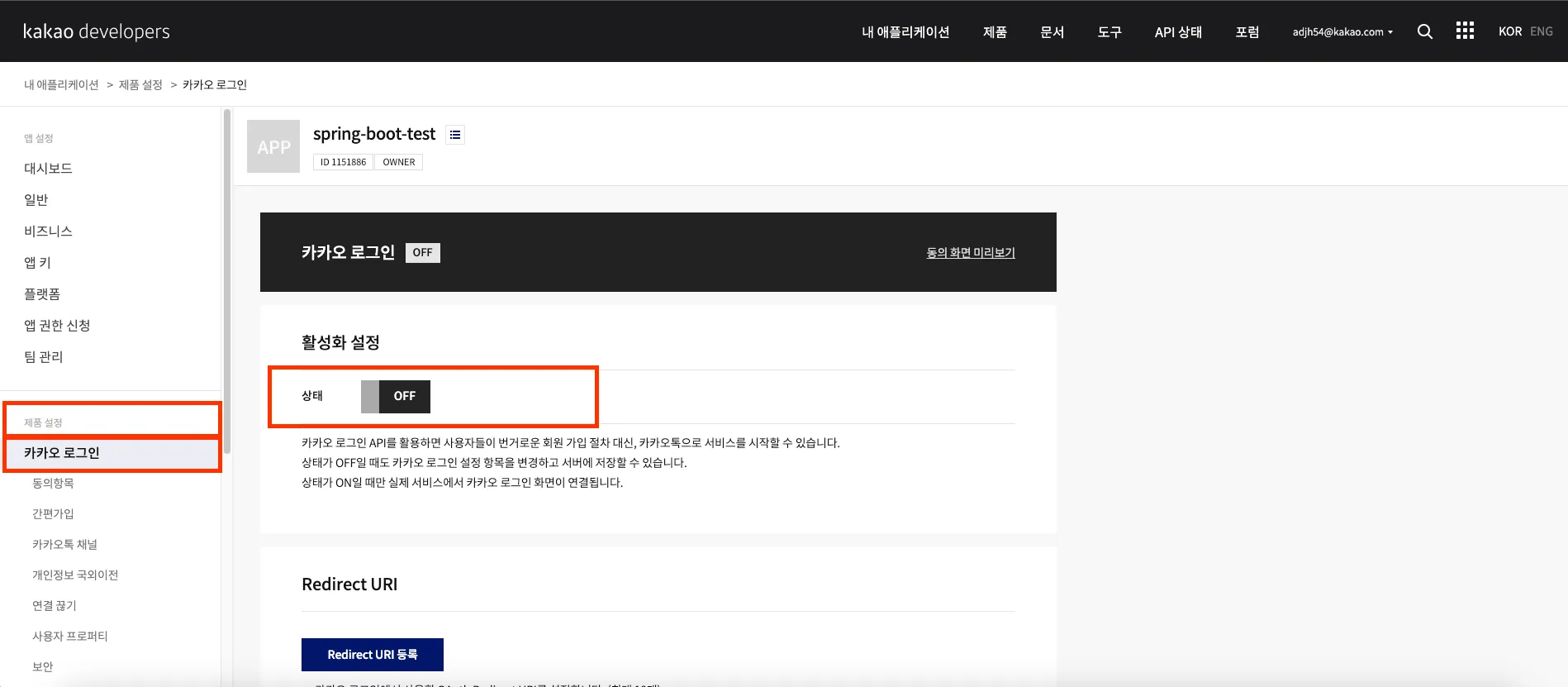Screen dimensions: 1568x687
Task: Open 대시보드 in the sidebar
Action: pos(48,169)
